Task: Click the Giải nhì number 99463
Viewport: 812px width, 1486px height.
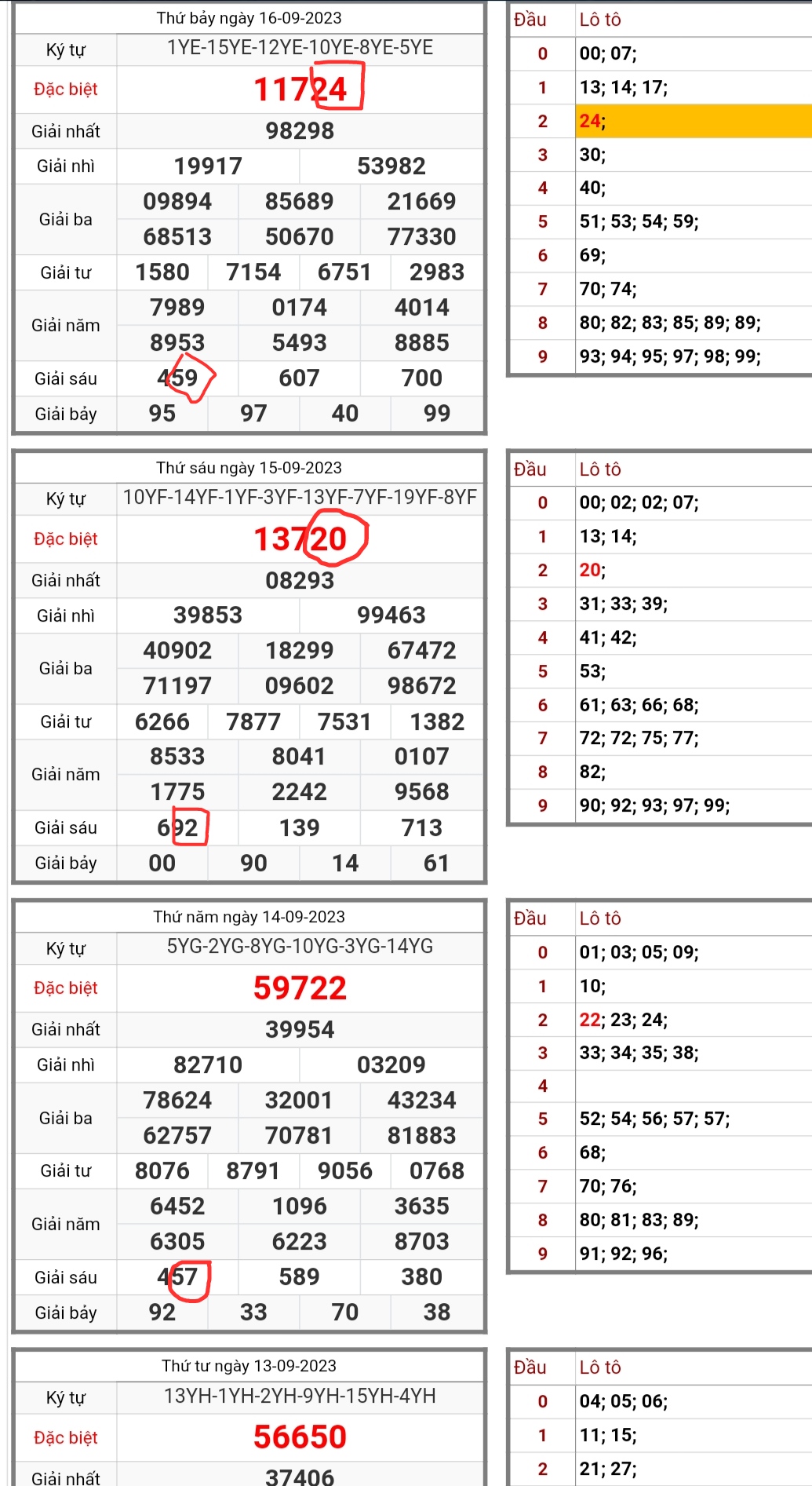Action: [x=391, y=615]
